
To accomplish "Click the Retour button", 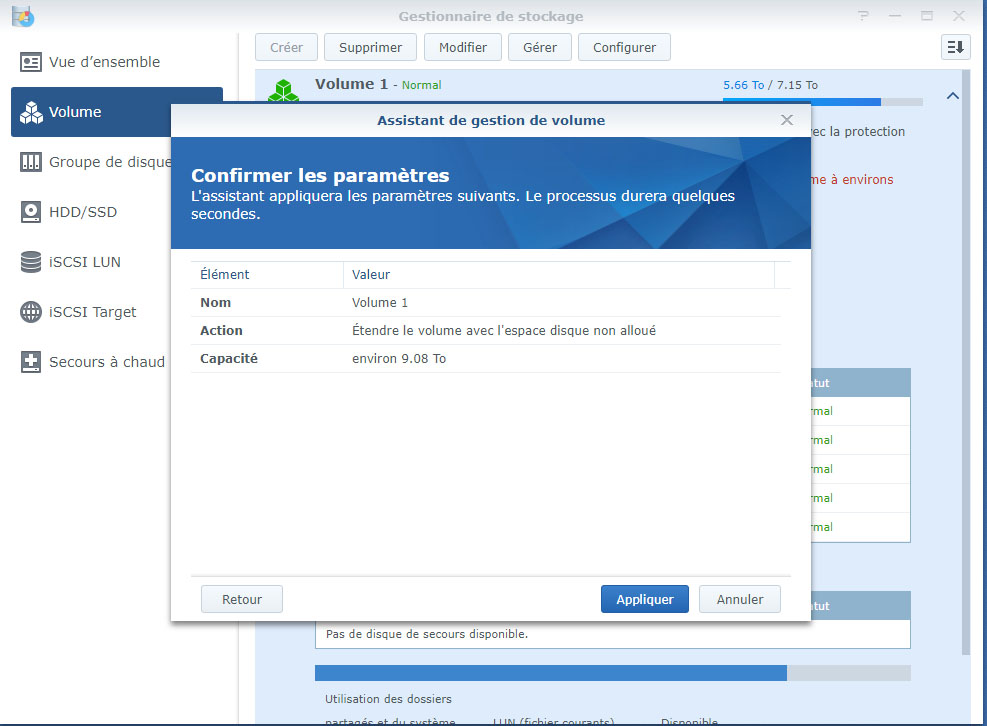I will (x=242, y=599).
